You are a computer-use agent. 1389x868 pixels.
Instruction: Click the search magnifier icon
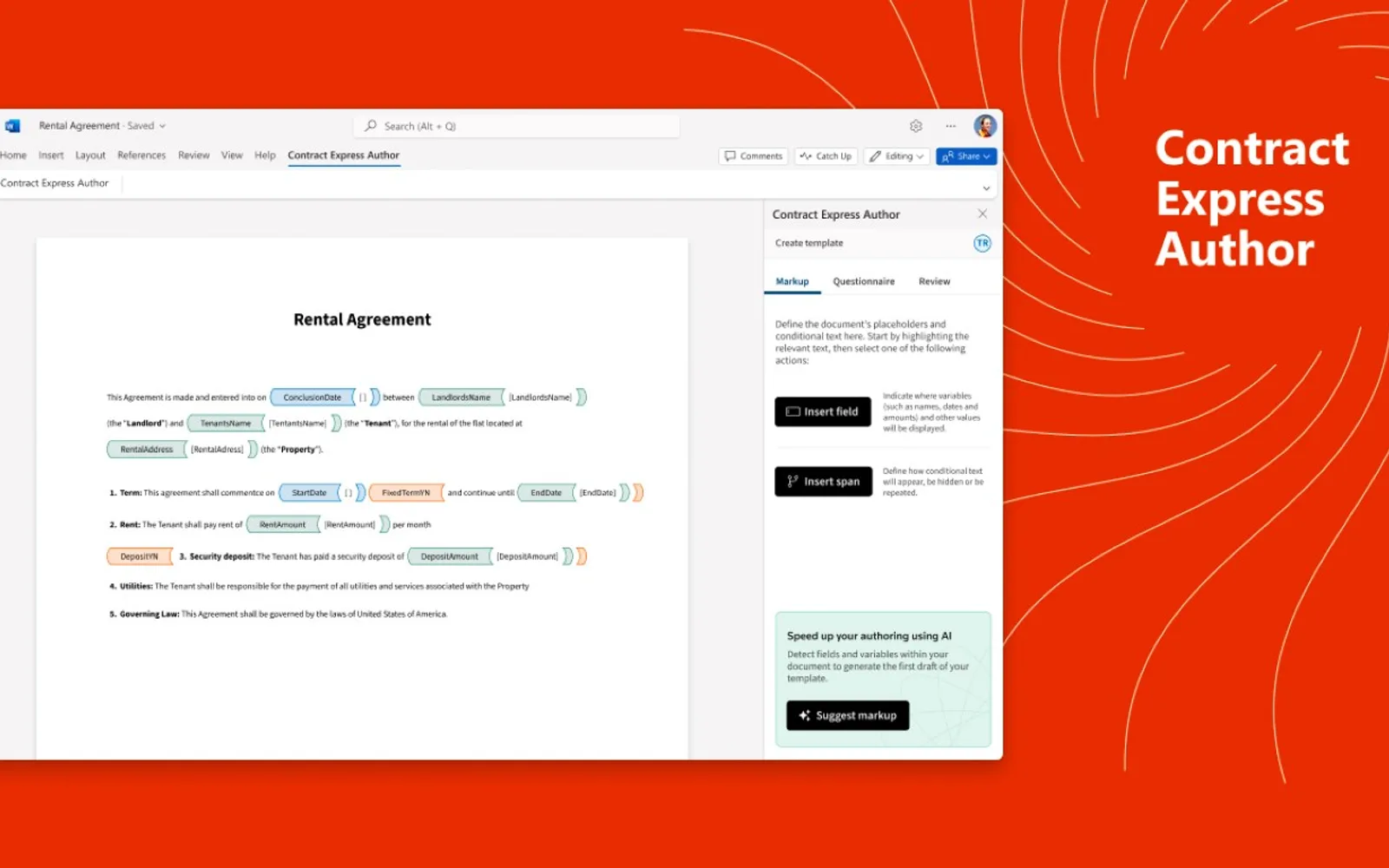point(371,126)
